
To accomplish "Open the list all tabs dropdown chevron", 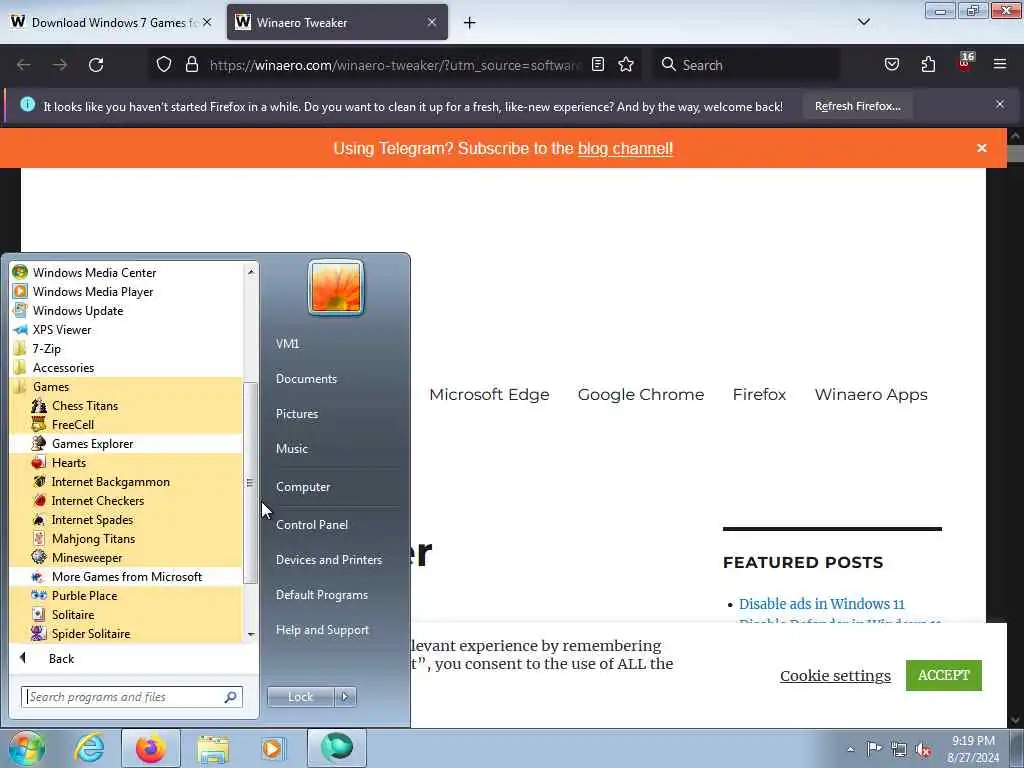I will (863, 22).
